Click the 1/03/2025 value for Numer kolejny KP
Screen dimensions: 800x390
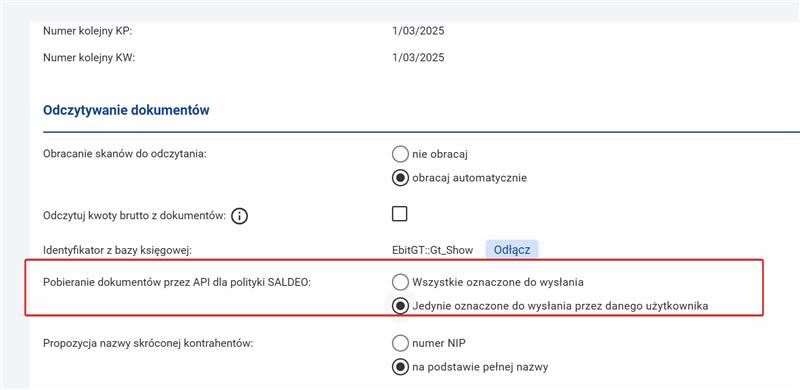pyautogui.click(x=418, y=31)
